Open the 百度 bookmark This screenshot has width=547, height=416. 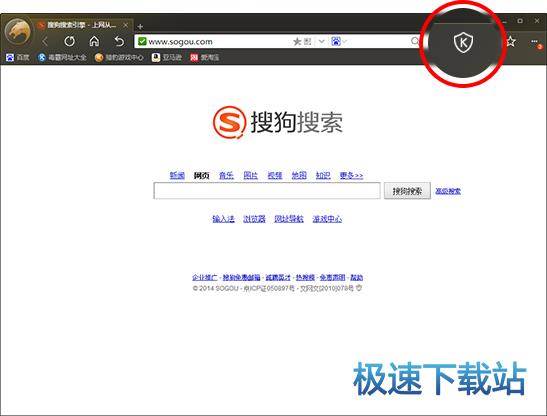(18, 57)
